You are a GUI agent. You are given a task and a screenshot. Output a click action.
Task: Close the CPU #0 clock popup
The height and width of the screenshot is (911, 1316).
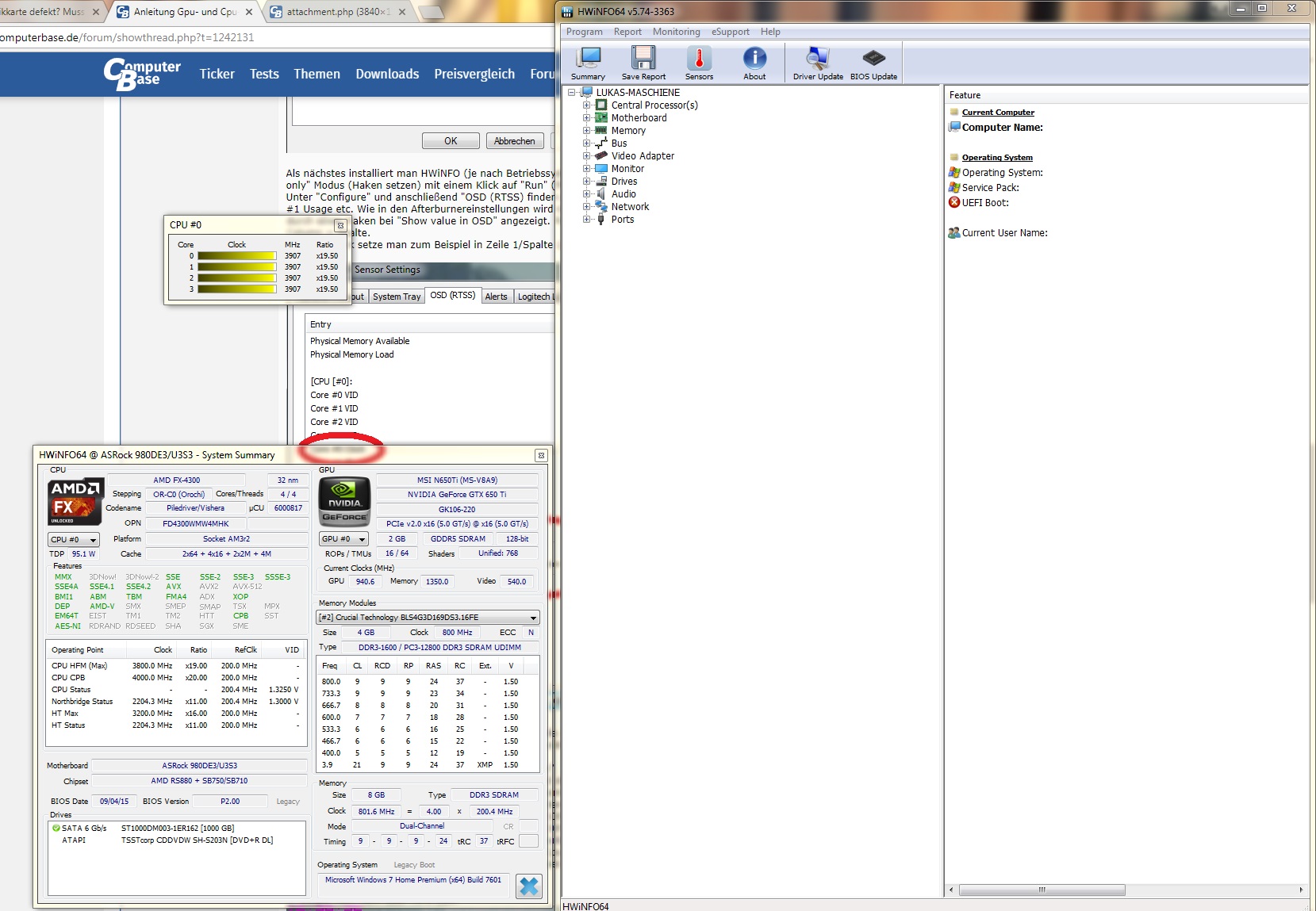click(340, 225)
